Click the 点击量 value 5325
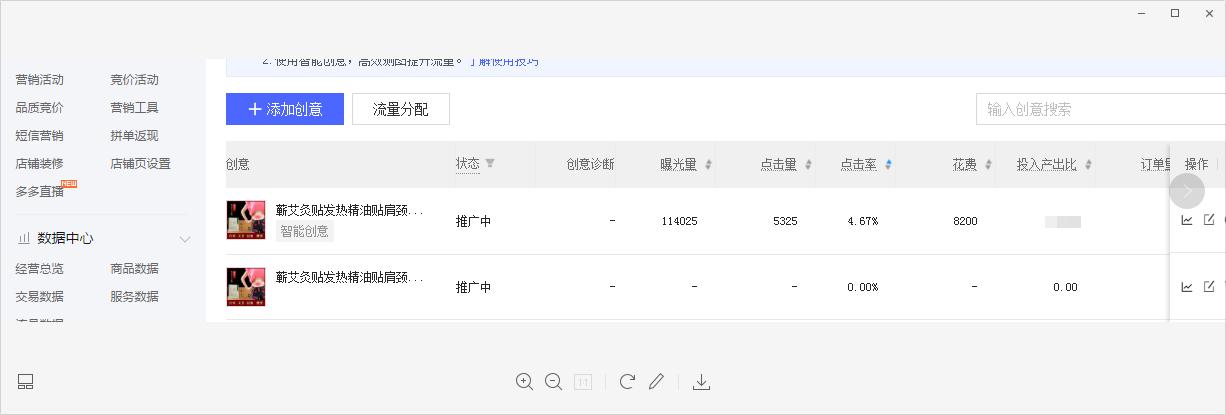 click(785, 221)
